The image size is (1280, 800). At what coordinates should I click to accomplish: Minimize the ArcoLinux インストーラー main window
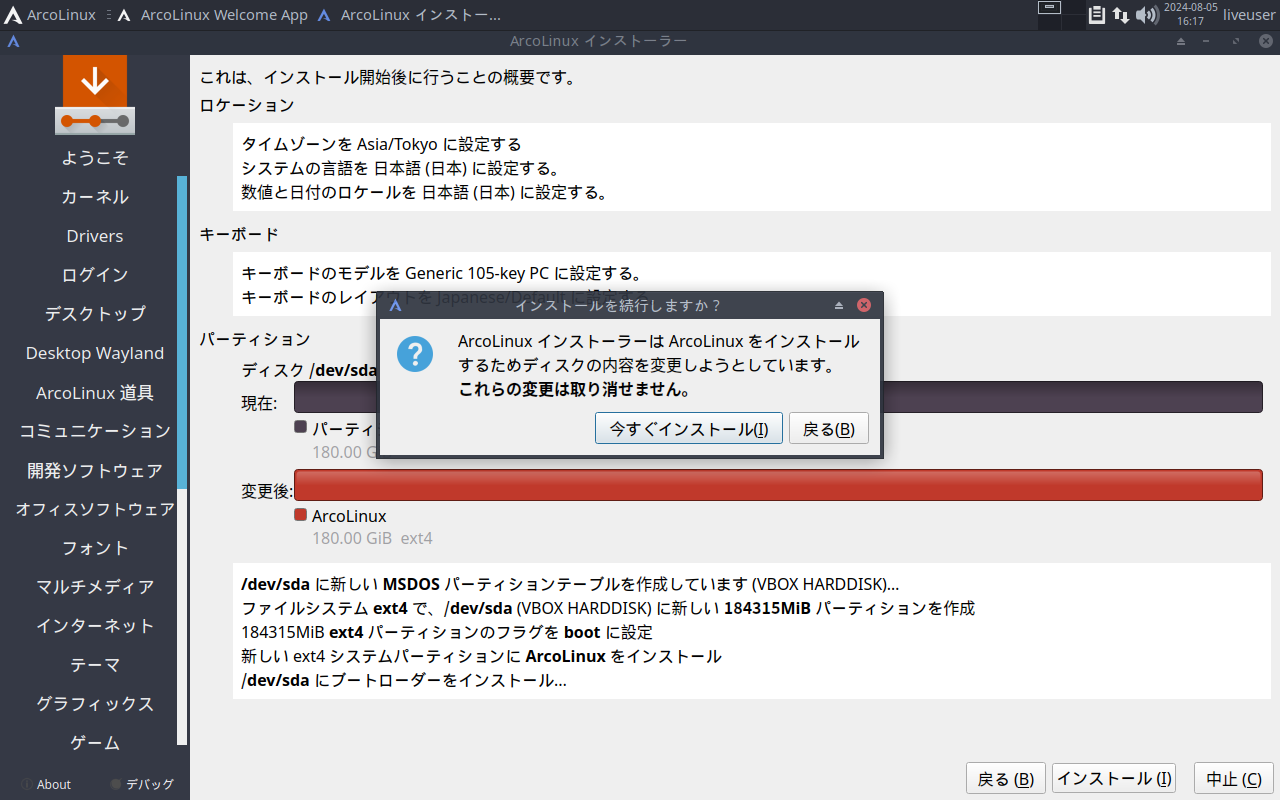[1207, 41]
